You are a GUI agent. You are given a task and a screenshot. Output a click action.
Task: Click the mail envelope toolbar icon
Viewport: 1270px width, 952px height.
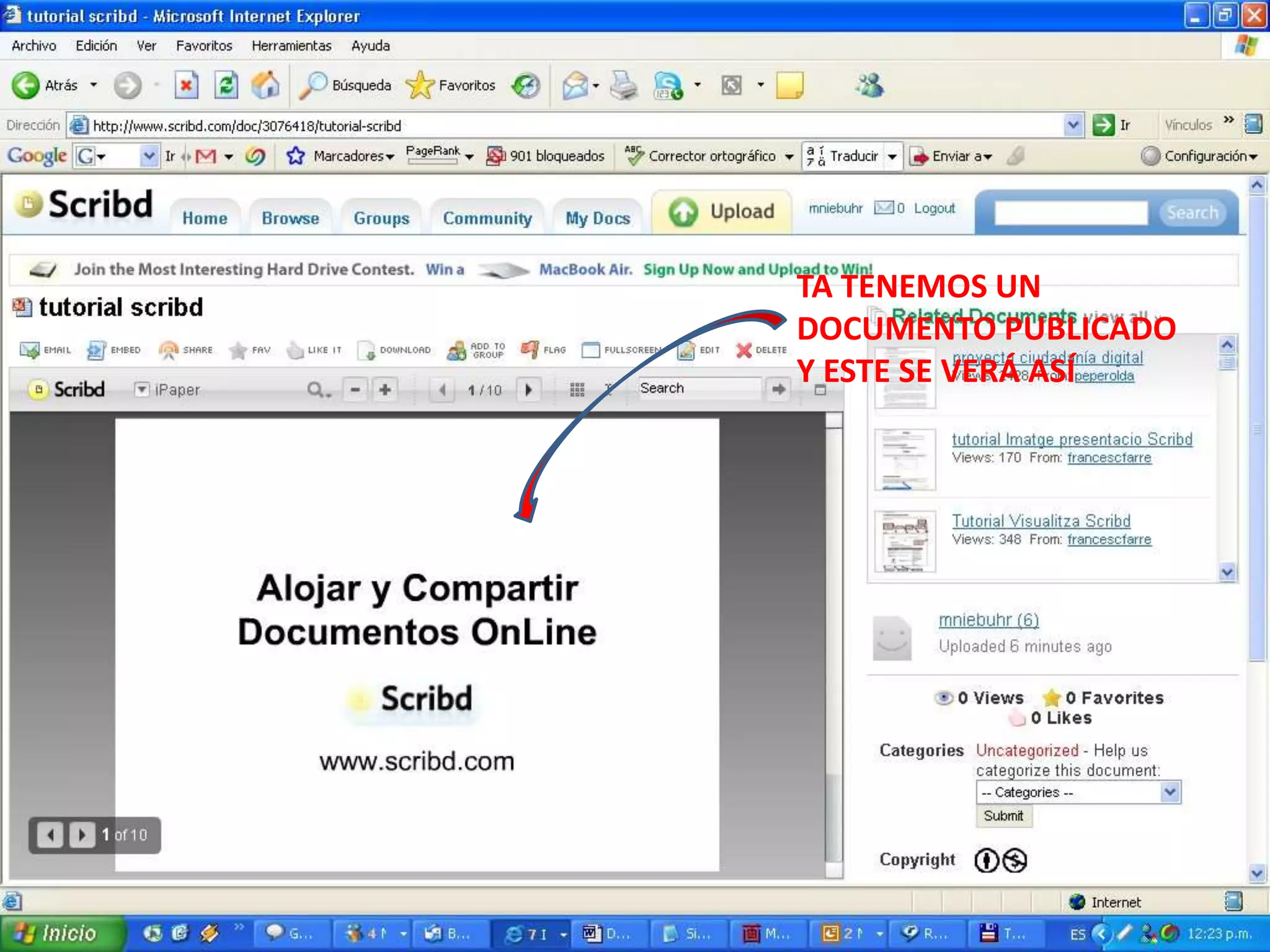click(575, 86)
